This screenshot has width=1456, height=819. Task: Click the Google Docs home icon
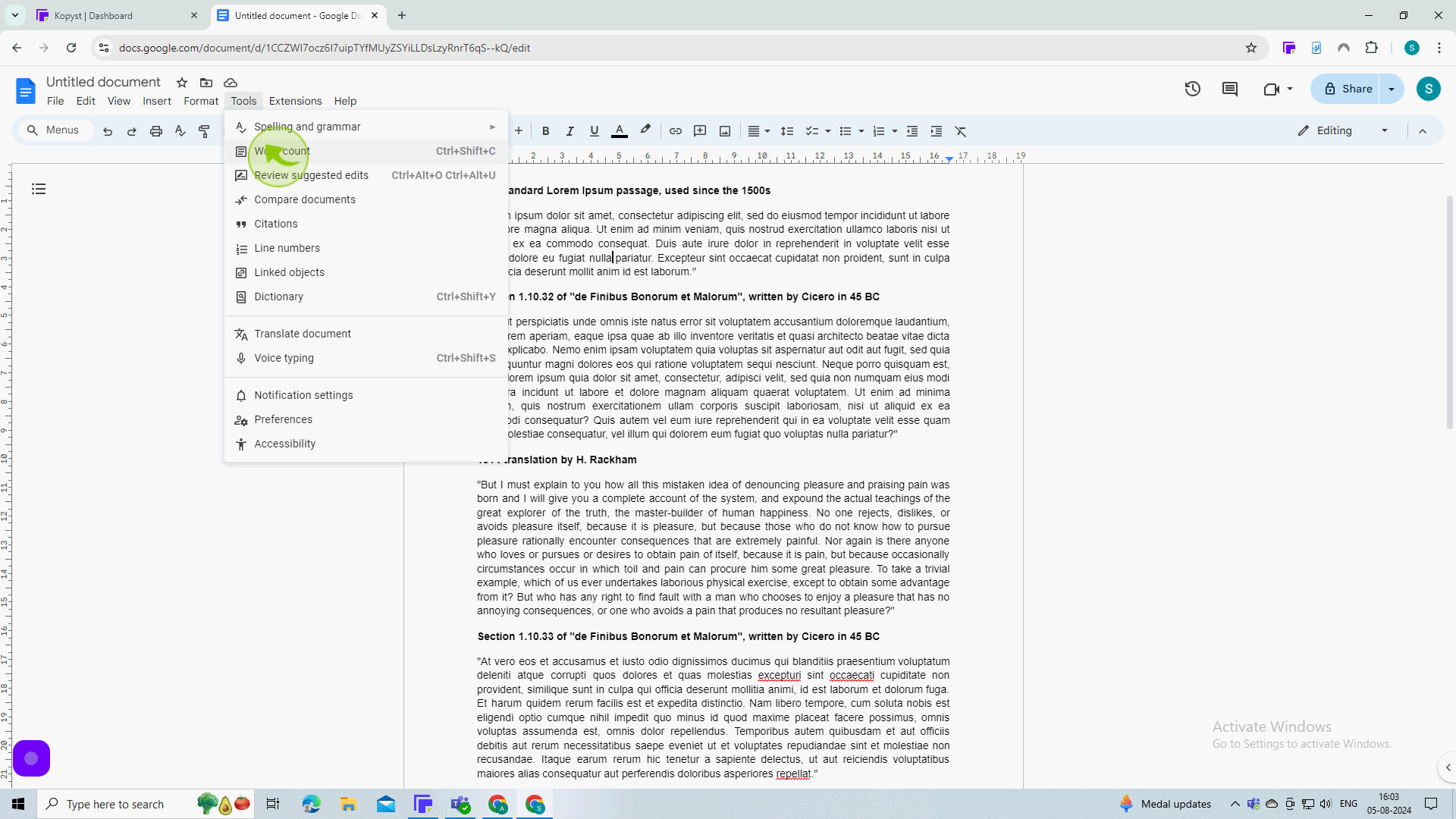point(25,91)
